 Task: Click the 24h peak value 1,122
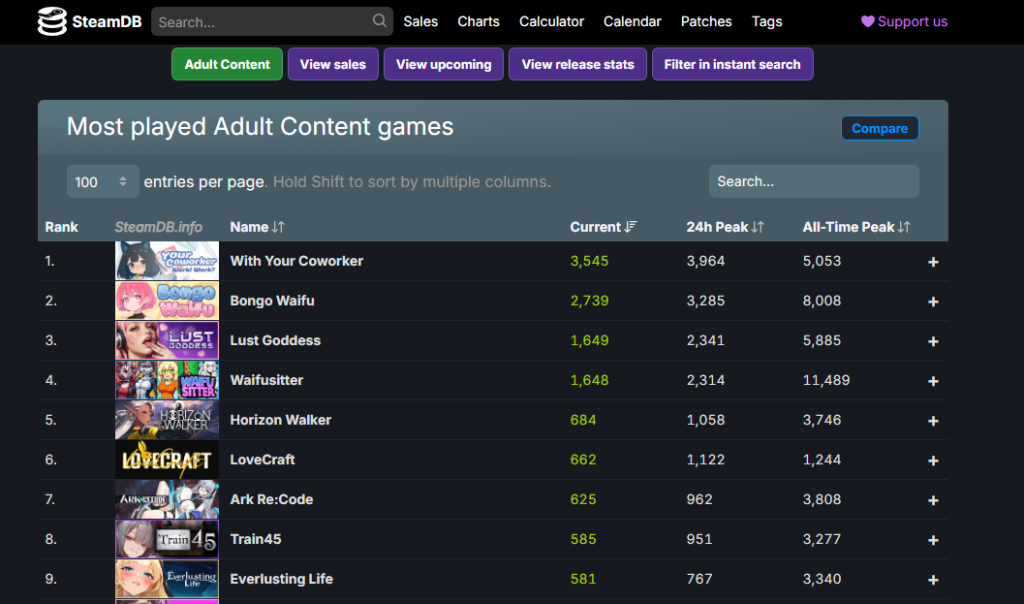click(x=705, y=460)
